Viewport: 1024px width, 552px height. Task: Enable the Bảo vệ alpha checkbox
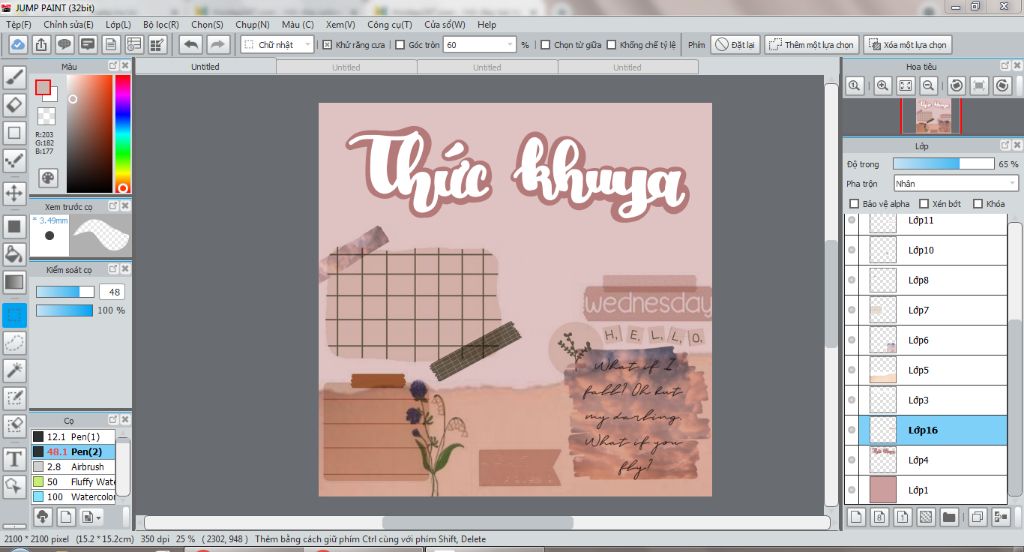point(854,204)
